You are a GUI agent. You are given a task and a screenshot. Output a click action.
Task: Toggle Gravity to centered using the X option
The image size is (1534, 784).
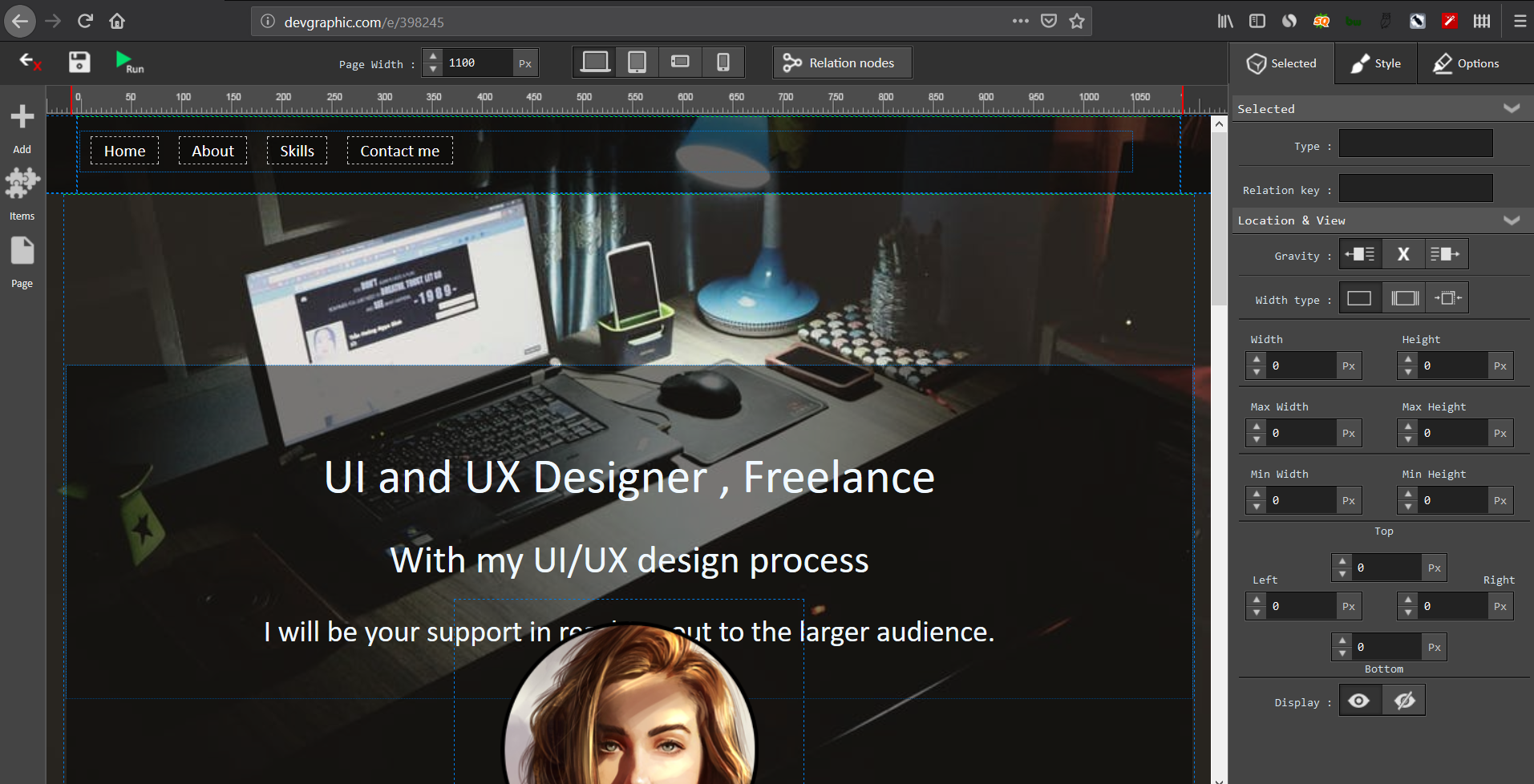(1403, 254)
